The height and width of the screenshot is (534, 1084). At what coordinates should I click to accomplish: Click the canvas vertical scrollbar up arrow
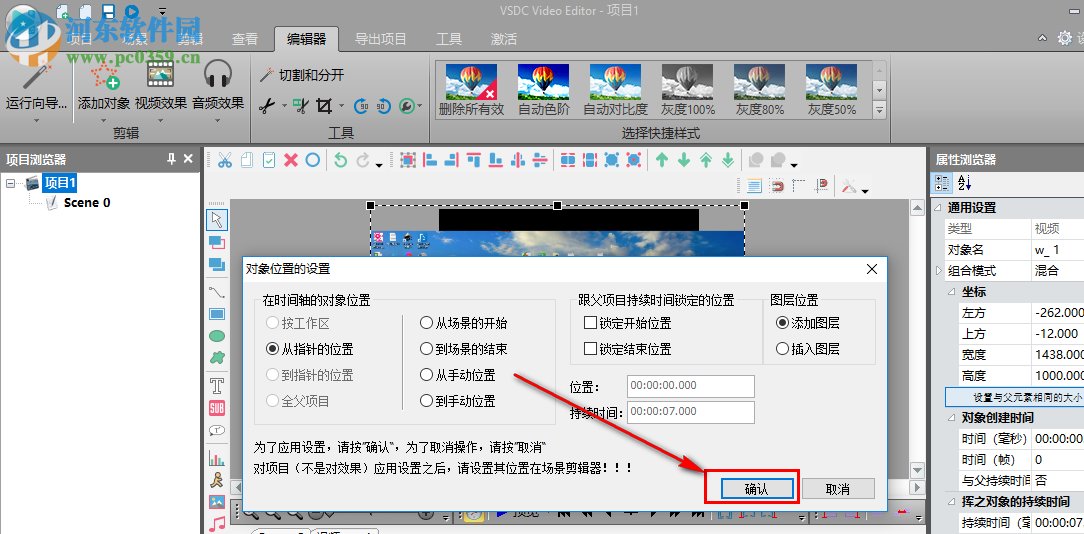917,208
